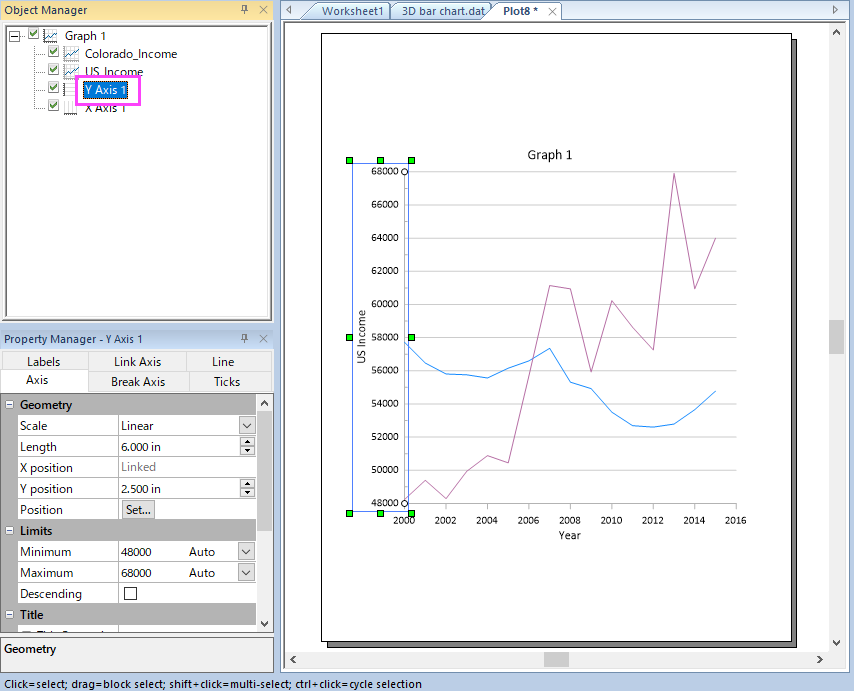This screenshot has width=854, height=691.
Task: Click the Property Manager scroll down arrow
Action: pyautogui.click(x=265, y=624)
